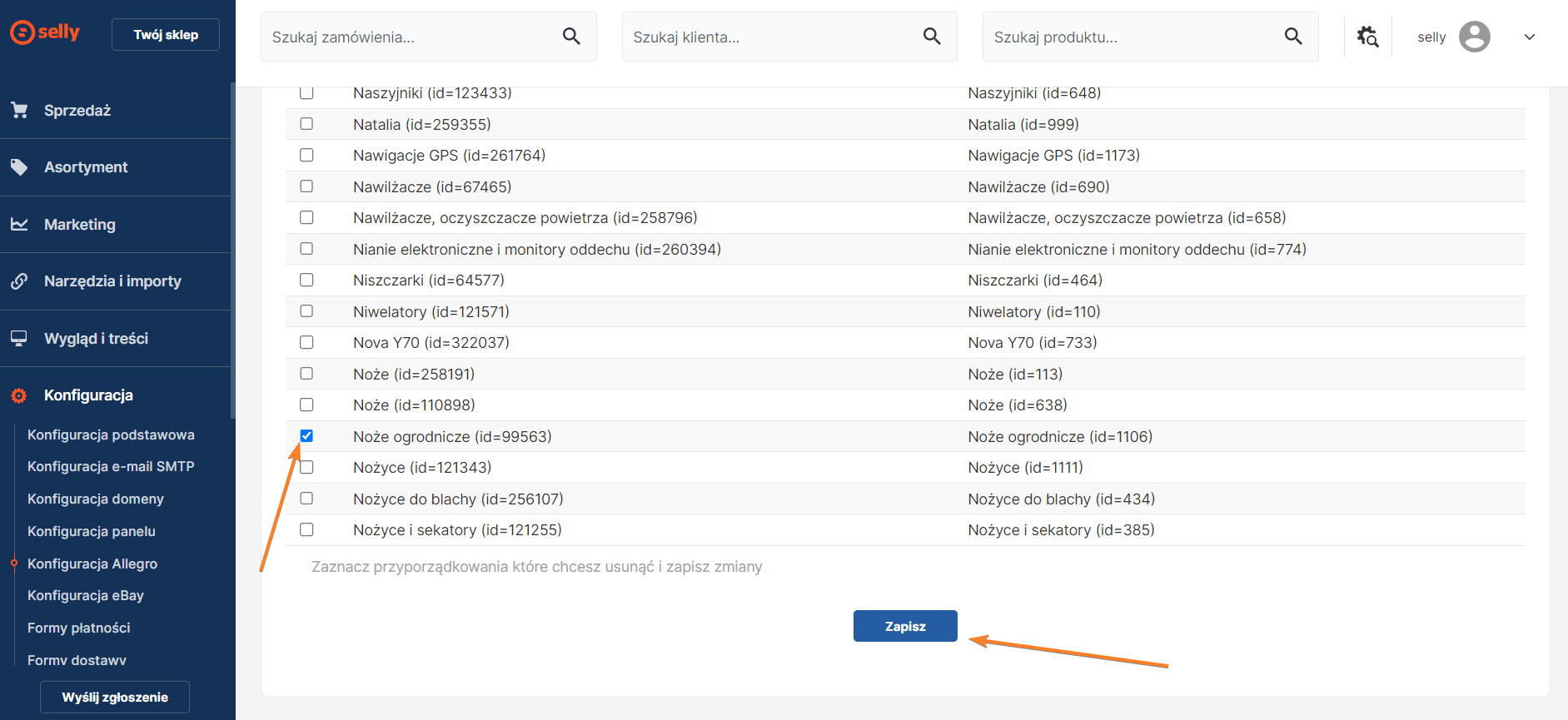
Task: Expand the Marketing sidebar section
Action: [x=80, y=225]
